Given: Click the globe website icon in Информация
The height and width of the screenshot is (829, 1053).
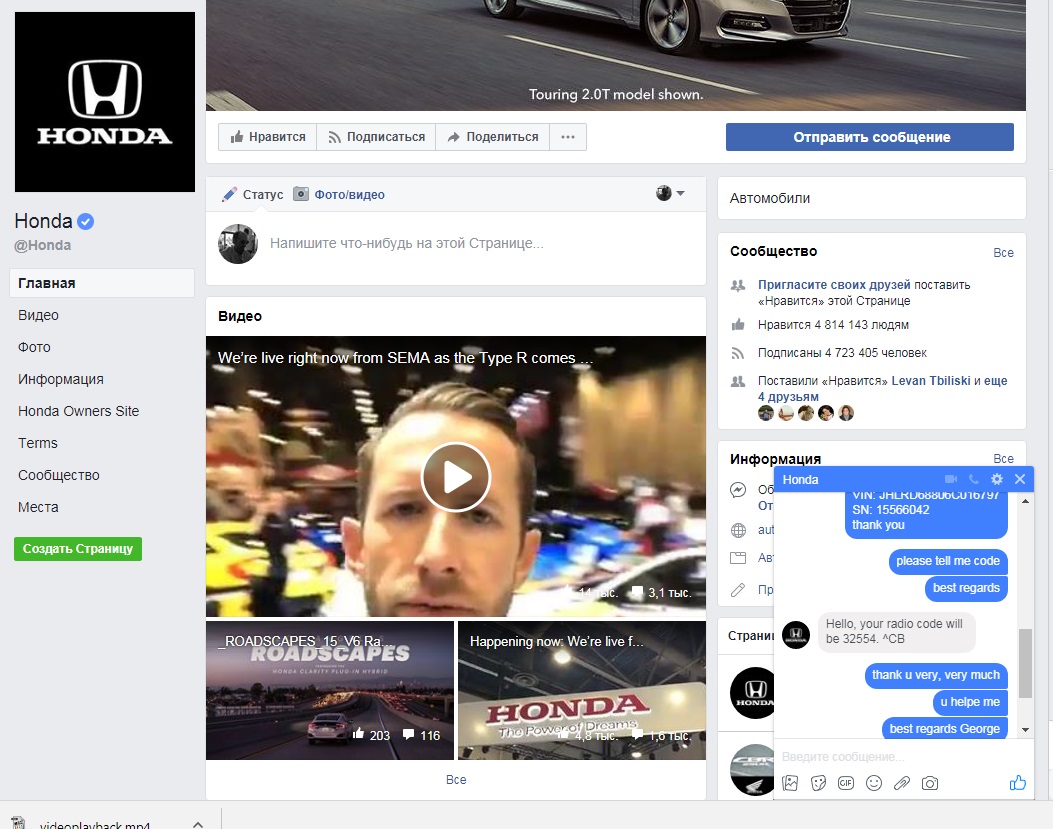Looking at the screenshot, I should (738, 530).
